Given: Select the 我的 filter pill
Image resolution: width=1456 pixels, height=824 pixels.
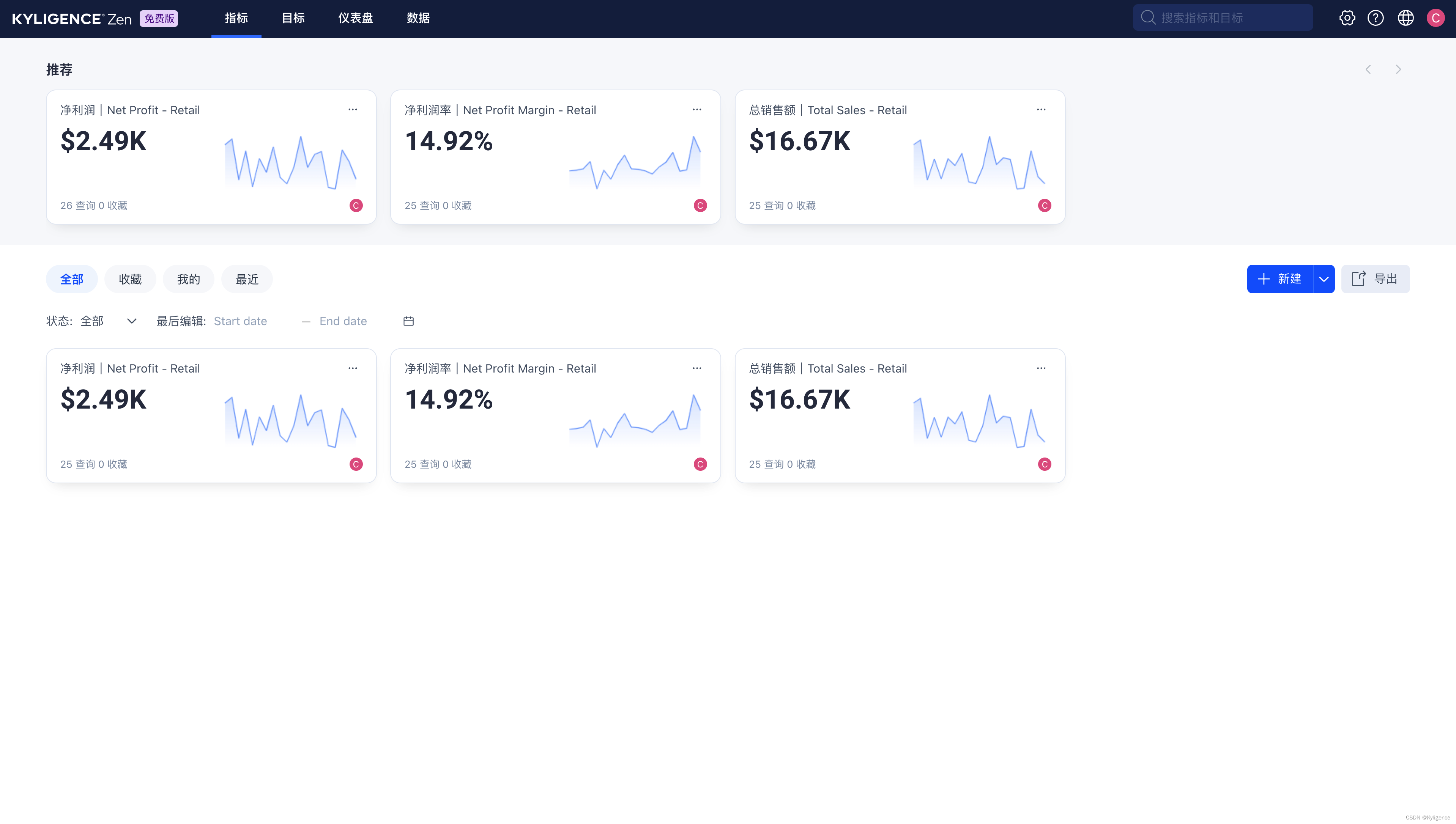Looking at the screenshot, I should [189, 279].
